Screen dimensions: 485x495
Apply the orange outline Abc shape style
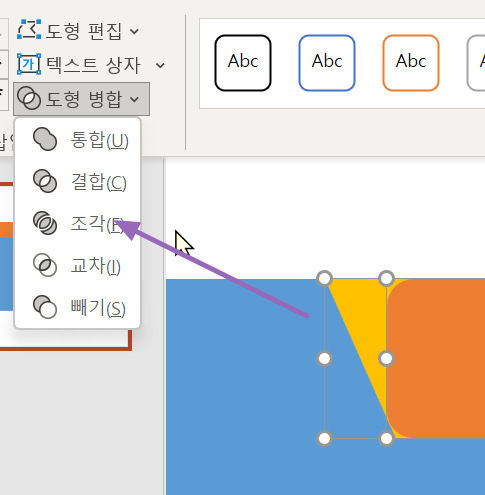coord(411,63)
